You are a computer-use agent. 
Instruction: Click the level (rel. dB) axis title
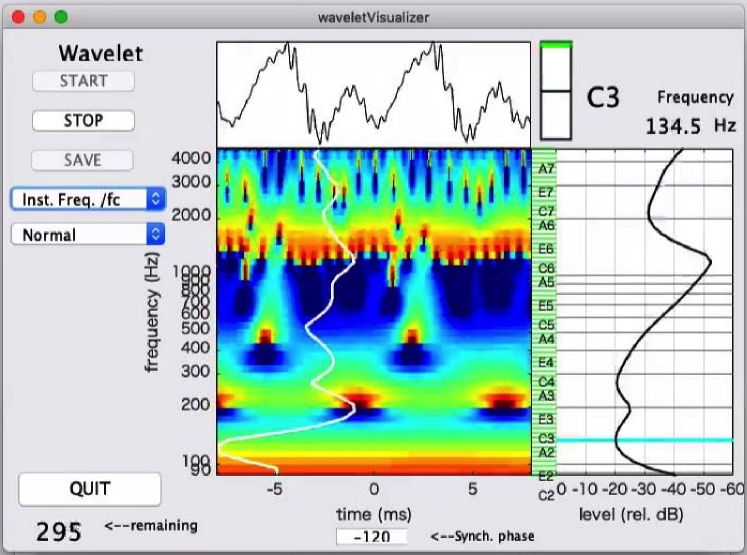(x=631, y=515)
